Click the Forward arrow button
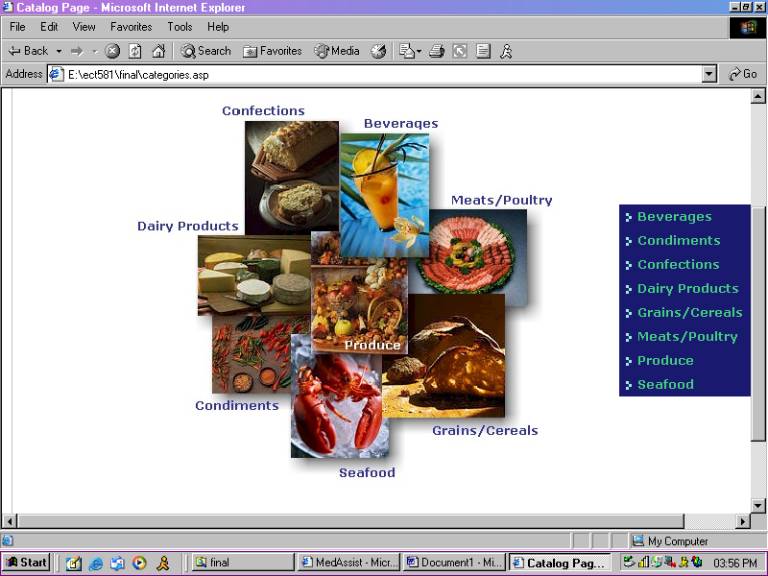This screenshot has height=576, width=768. [76, 51]
